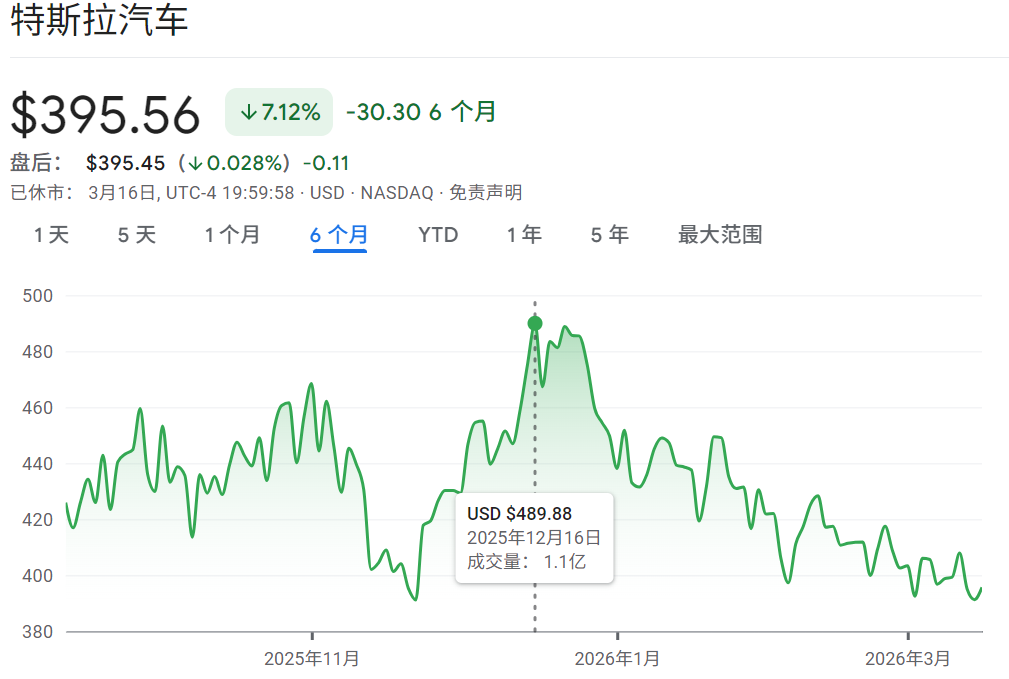Click the stock title 特斯拉汽车
The width and height of the screenshot is (1009, 679).
100,18
